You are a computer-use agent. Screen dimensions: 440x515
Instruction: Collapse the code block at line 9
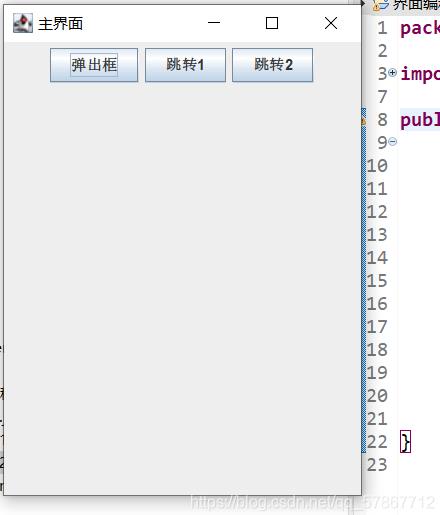(x=393, y=142)
